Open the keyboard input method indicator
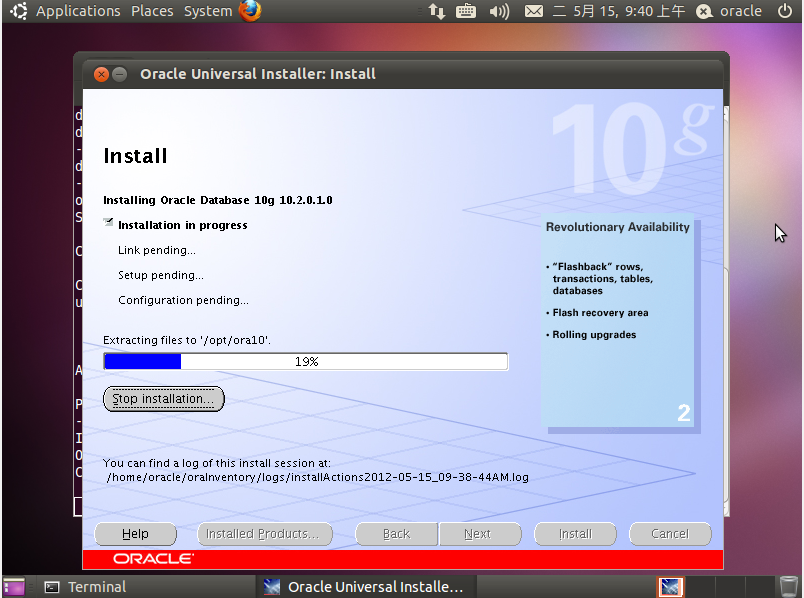 466,11
